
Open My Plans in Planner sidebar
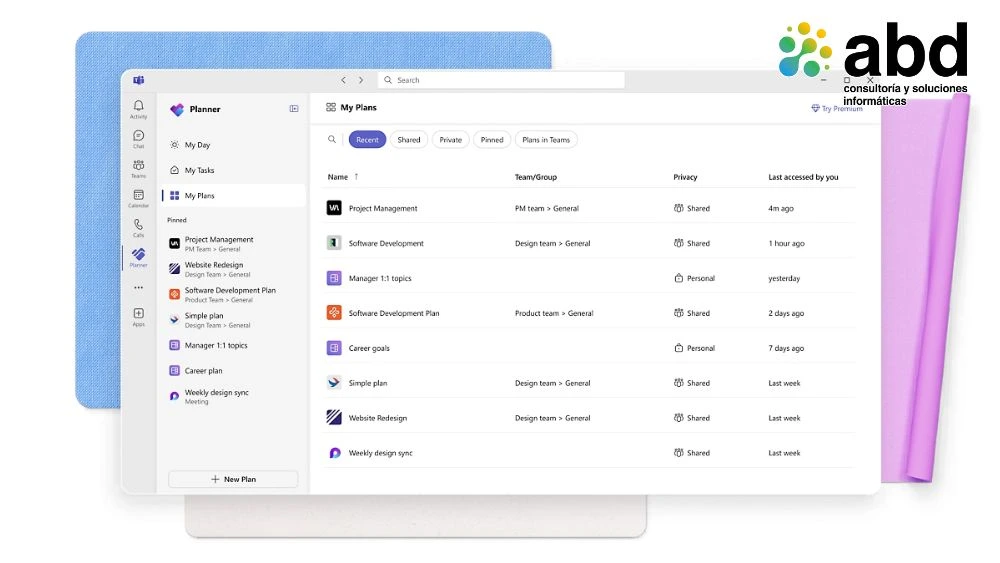233,196
